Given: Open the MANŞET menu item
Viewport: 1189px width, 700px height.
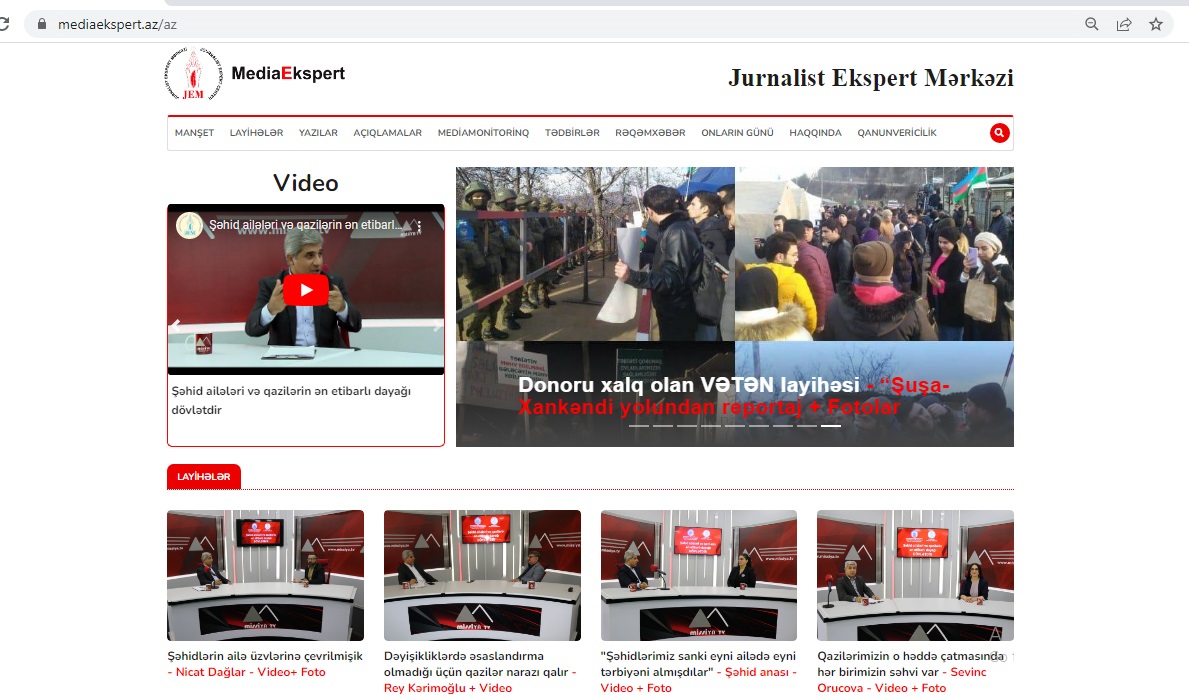Looking at the screenshot, I should click(x=193, y=131).
